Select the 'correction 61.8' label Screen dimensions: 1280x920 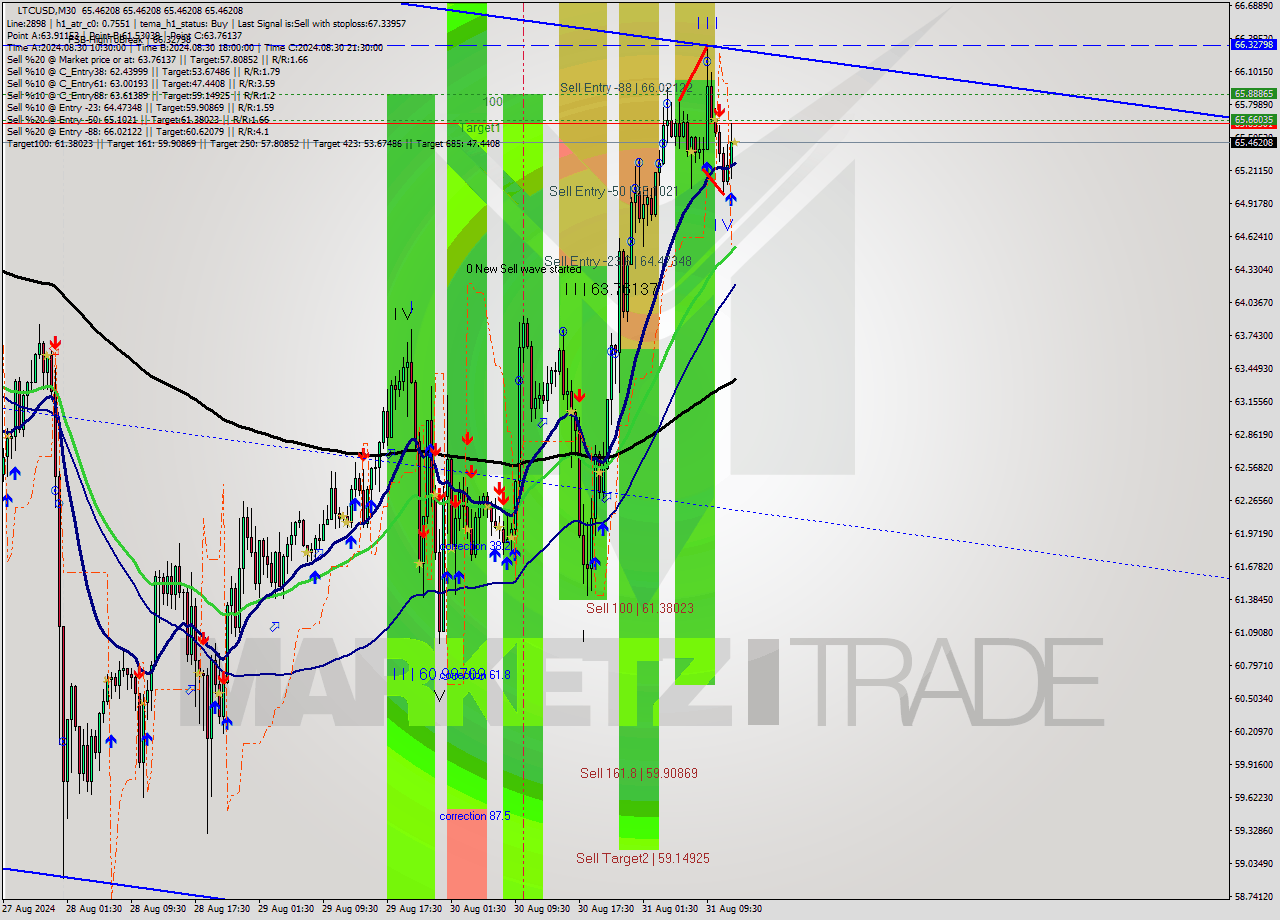click(x=475, y=675)
